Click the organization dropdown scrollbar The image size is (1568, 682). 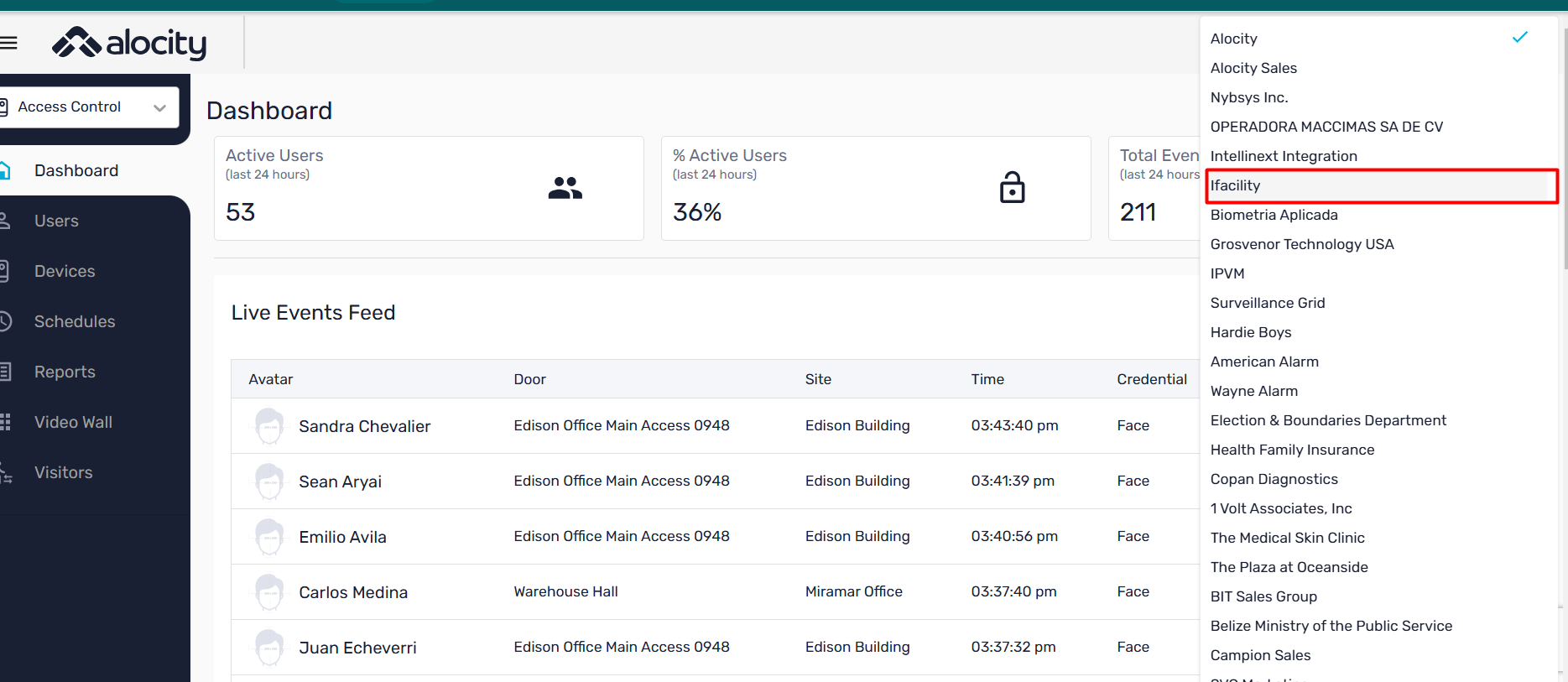[x=1565, y=148]
